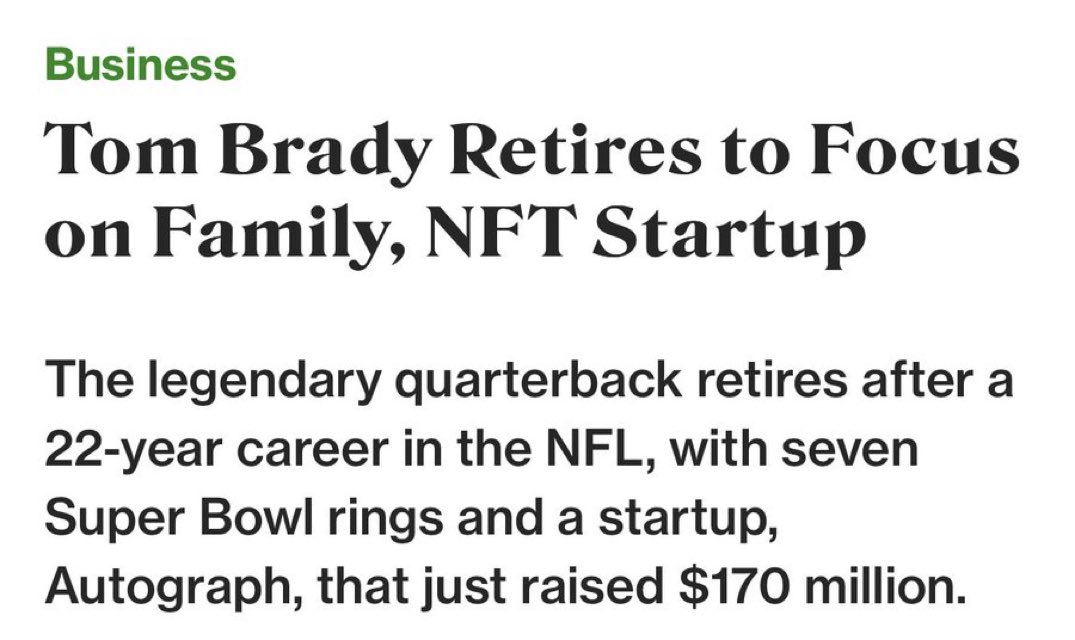Click the Tom Brady headline
1075x640 pixels.
[x=530, y=195]
